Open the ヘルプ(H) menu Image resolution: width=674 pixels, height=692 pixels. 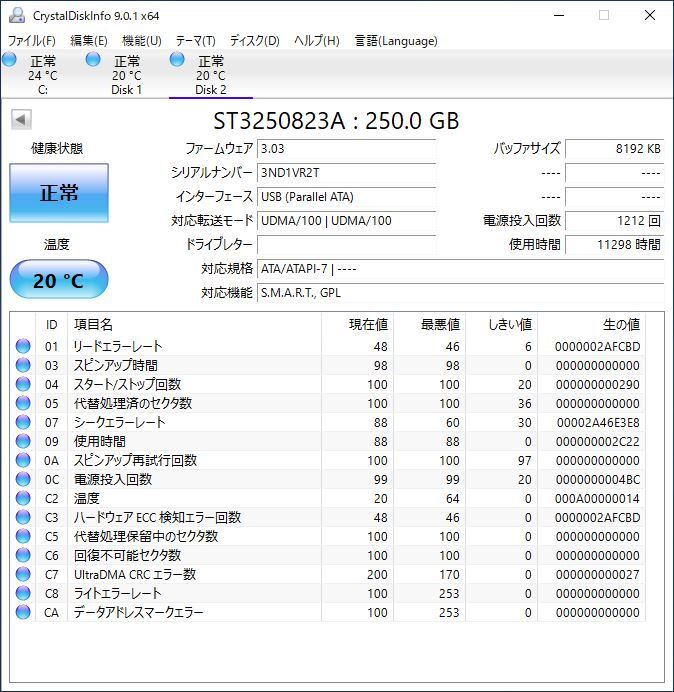(317, 41)
